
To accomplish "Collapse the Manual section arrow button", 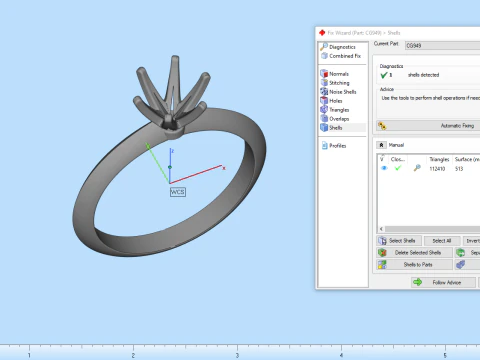I will 381,145.
